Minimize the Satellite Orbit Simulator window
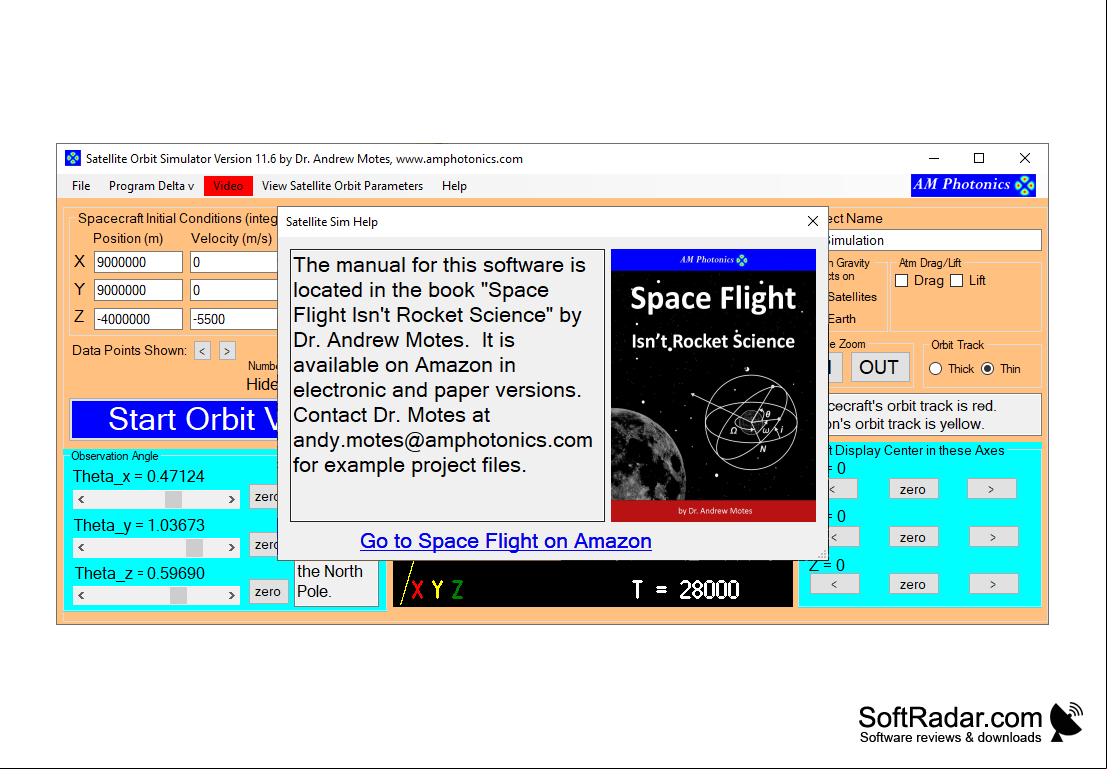Screen dimensions: 1107x769 [933, 158]
